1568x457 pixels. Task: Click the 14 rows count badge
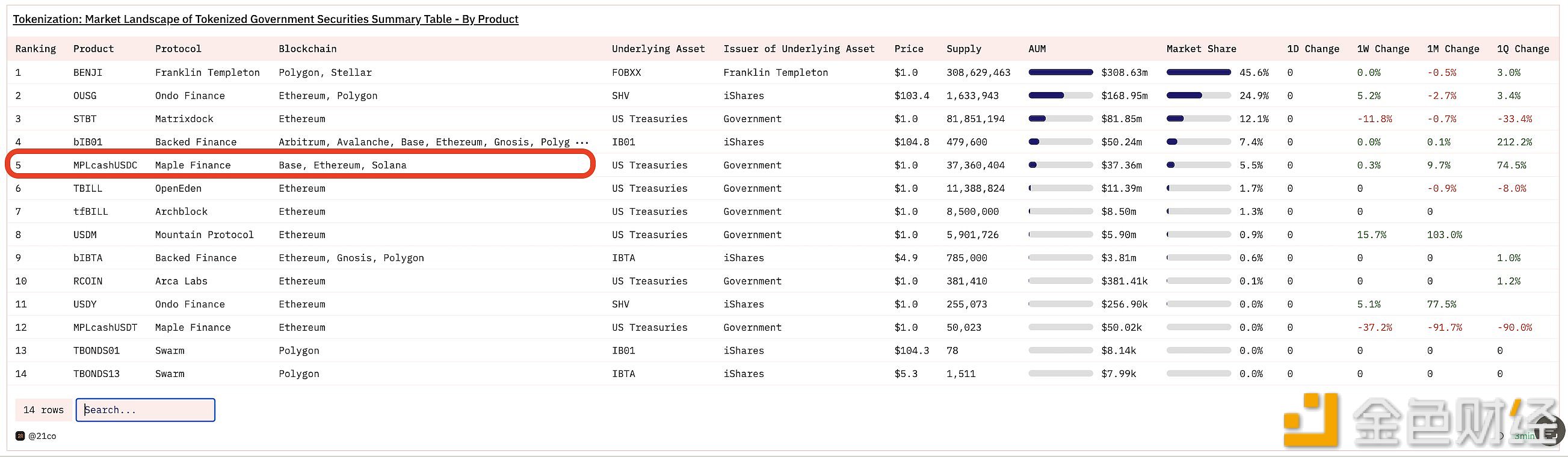pyautogui.click(x=43, y=409)
